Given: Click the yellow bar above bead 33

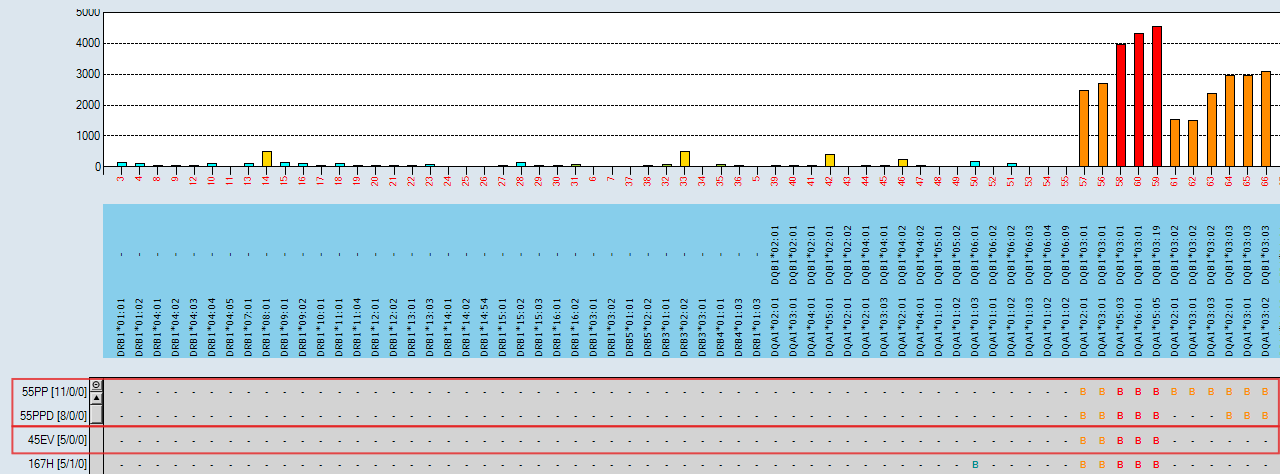Looking at the screenshot, I should tap(685, 159).
